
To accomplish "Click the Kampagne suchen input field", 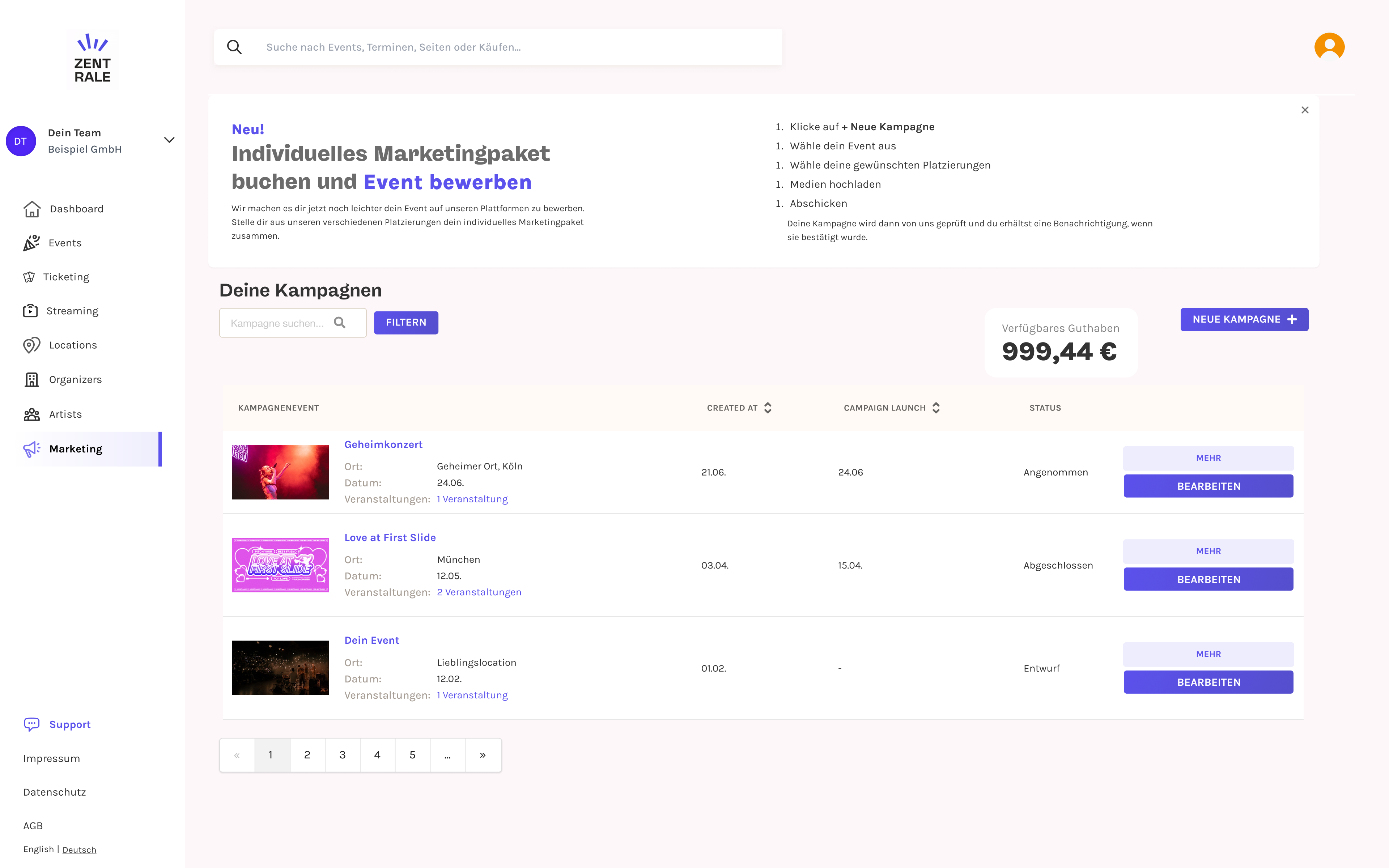I will (x=278, y=323).
